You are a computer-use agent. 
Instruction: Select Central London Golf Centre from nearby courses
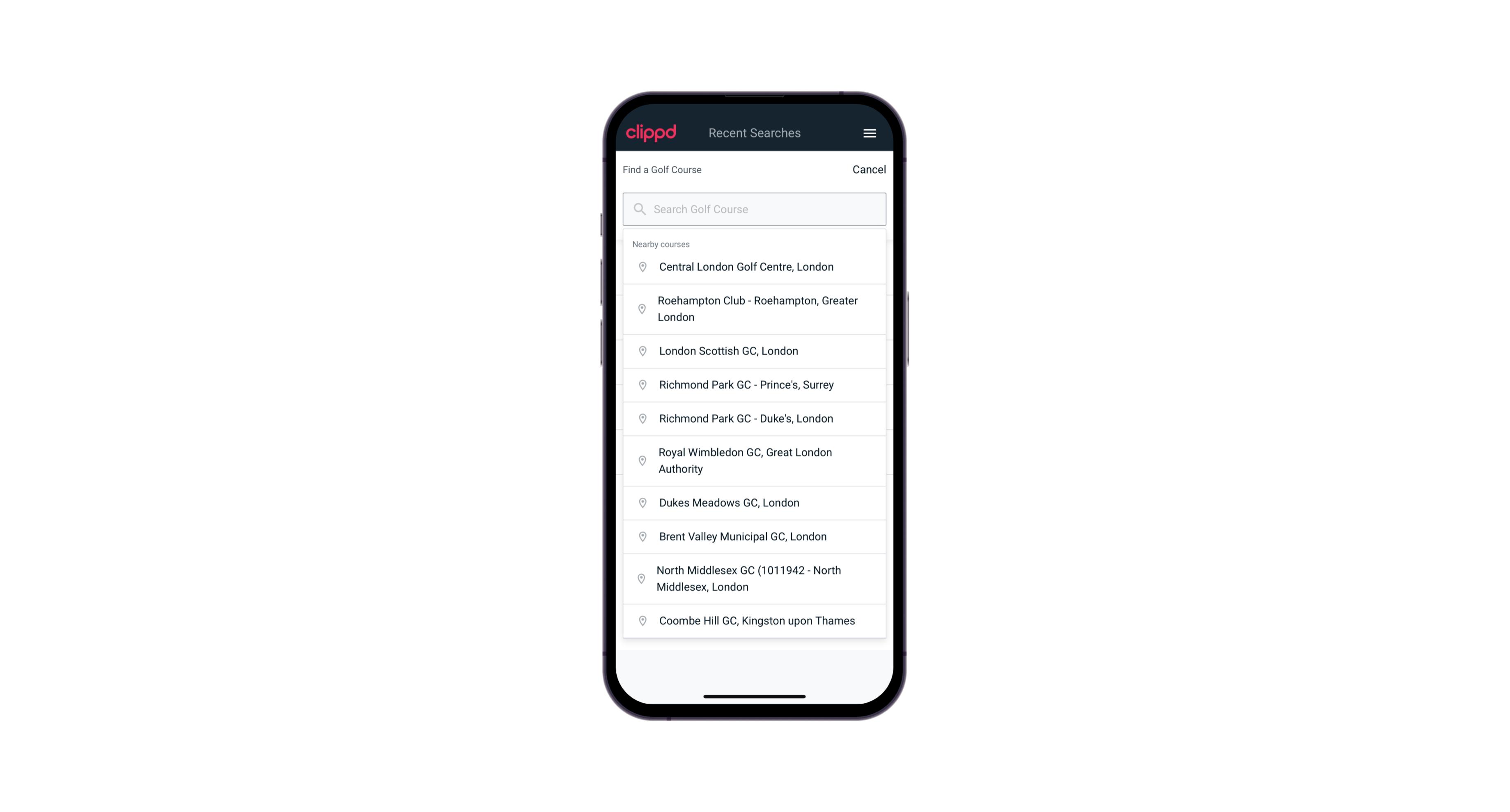click(x=755, y=267)
